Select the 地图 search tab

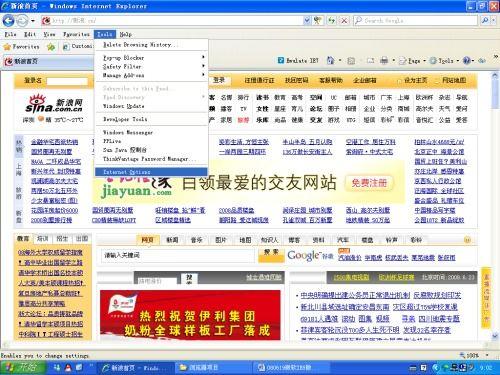245,240
